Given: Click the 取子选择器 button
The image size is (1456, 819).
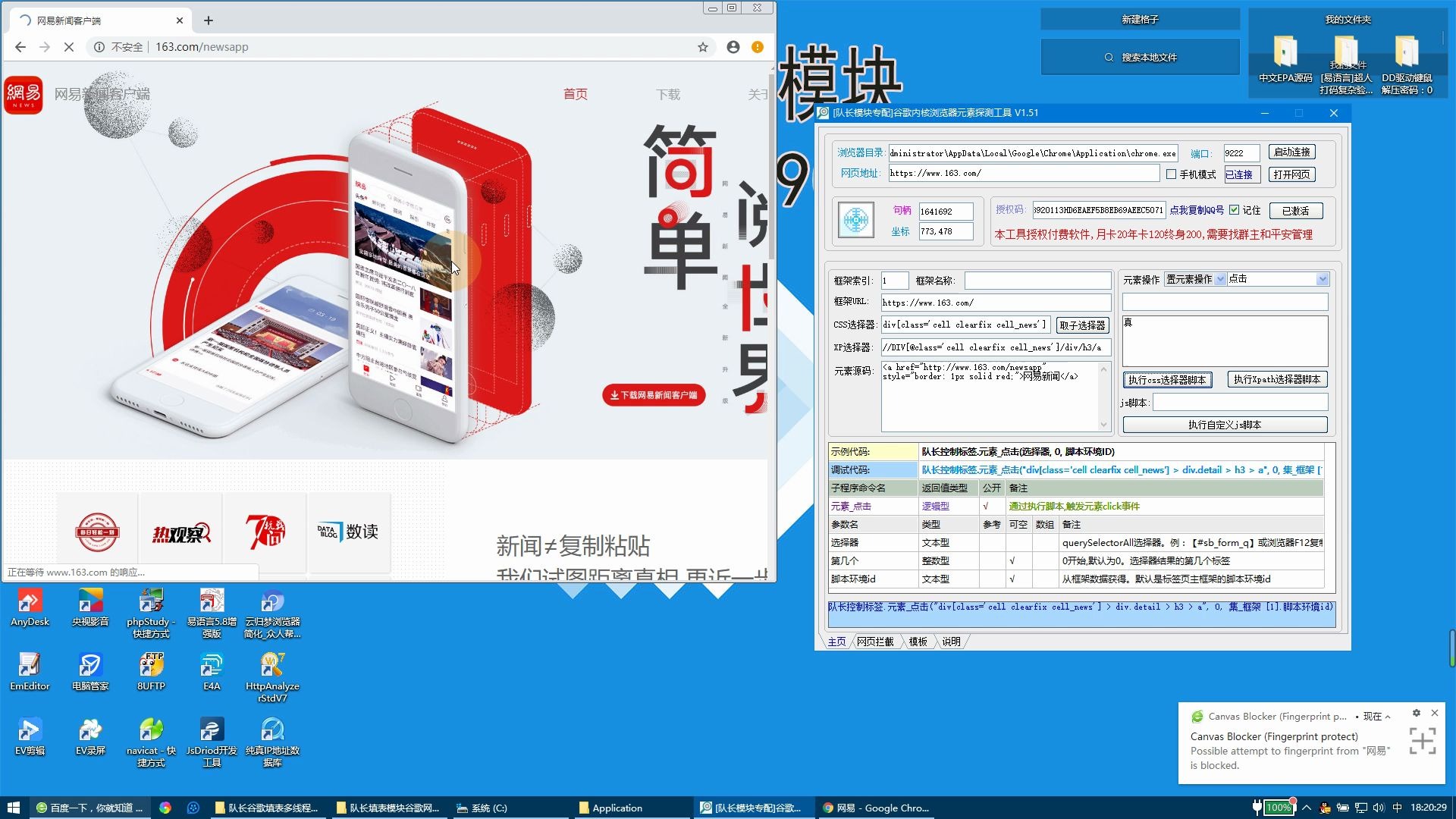Looking at the screenshot, I should pyautogui.click(x=1082, y=325).
